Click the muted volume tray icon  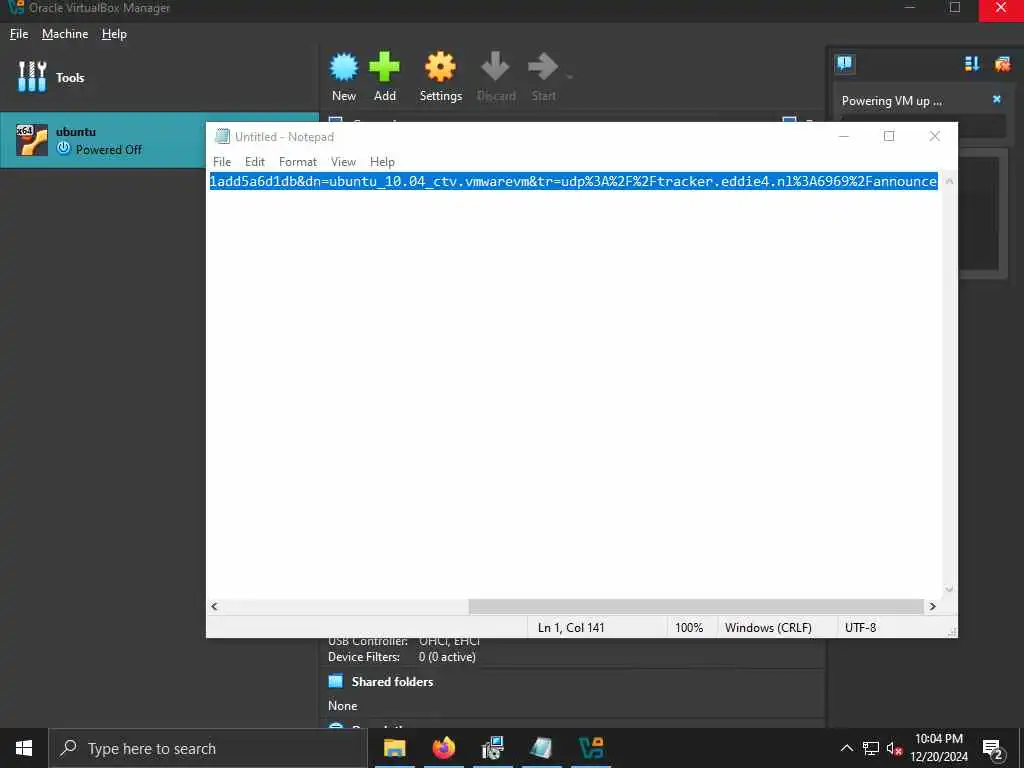coord(894,748)
